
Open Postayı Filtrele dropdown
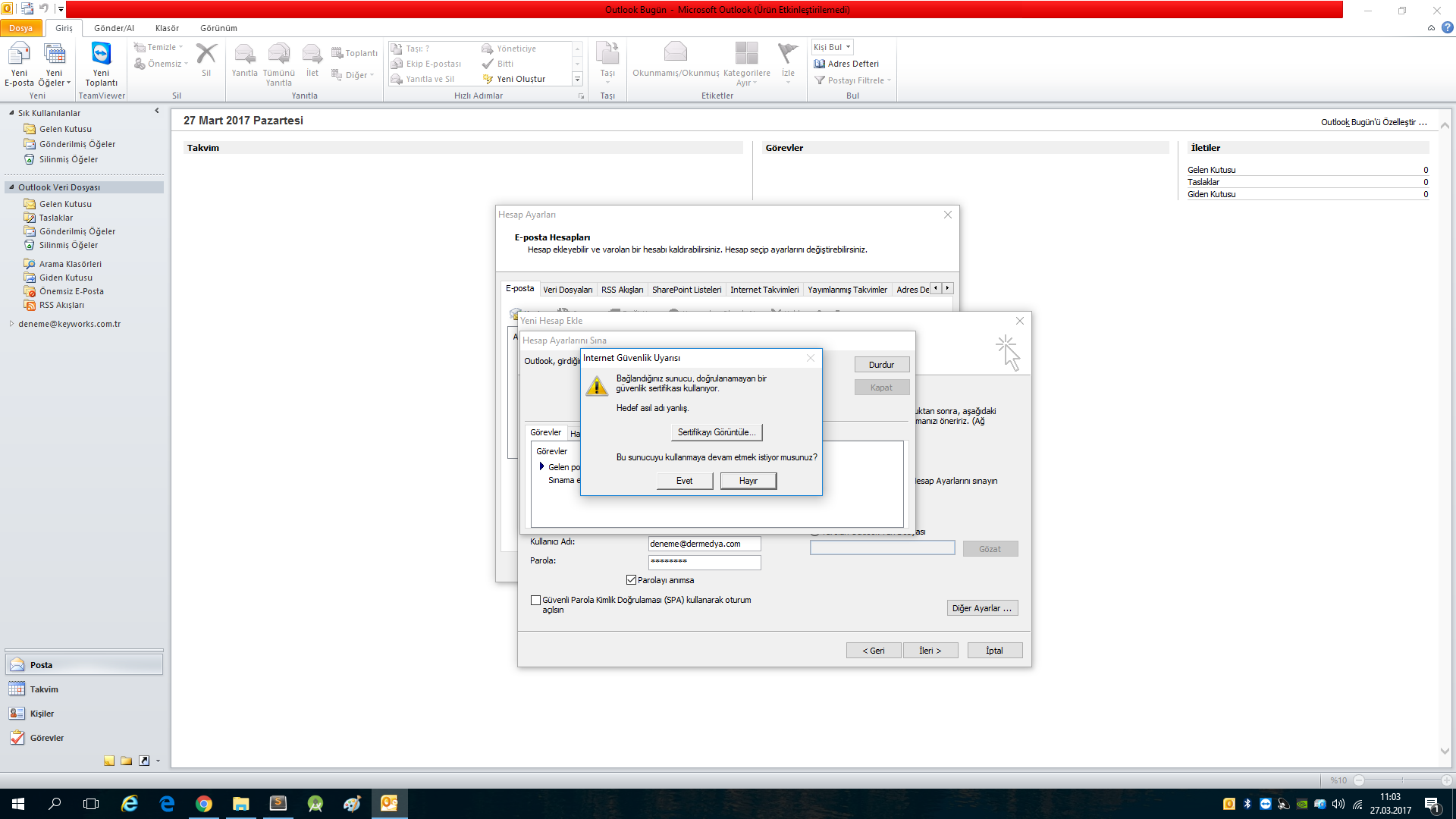(x=852, y=80)
